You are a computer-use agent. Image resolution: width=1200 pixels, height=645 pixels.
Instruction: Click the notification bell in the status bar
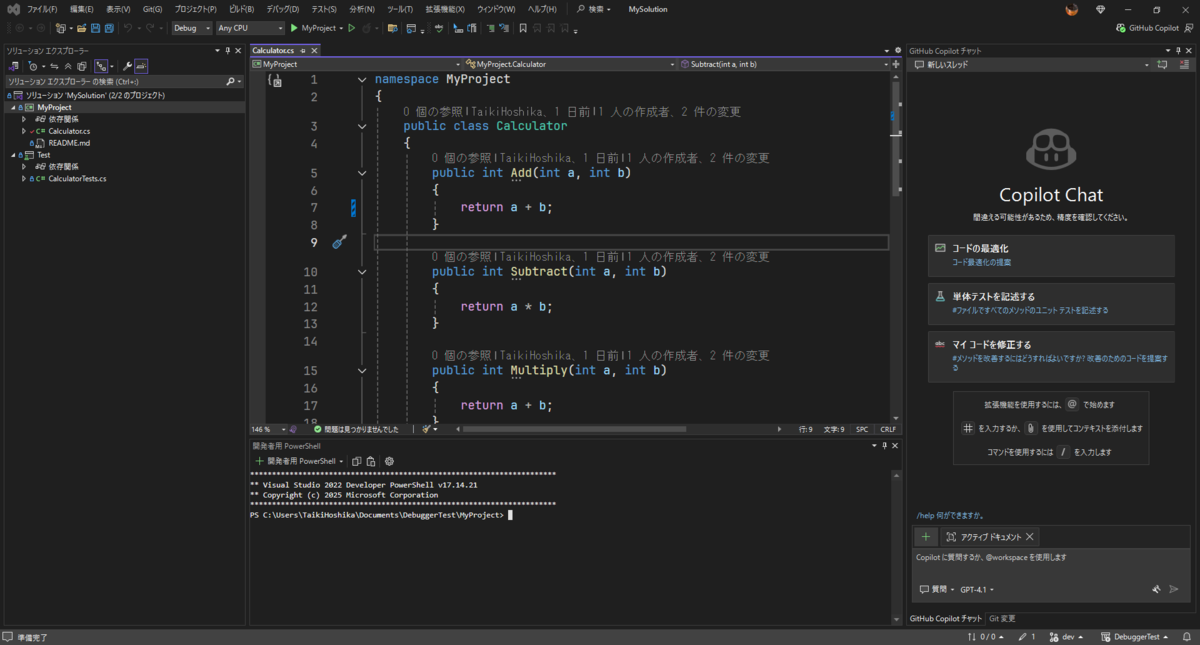pyautogui.click(x=1187, y=637)
